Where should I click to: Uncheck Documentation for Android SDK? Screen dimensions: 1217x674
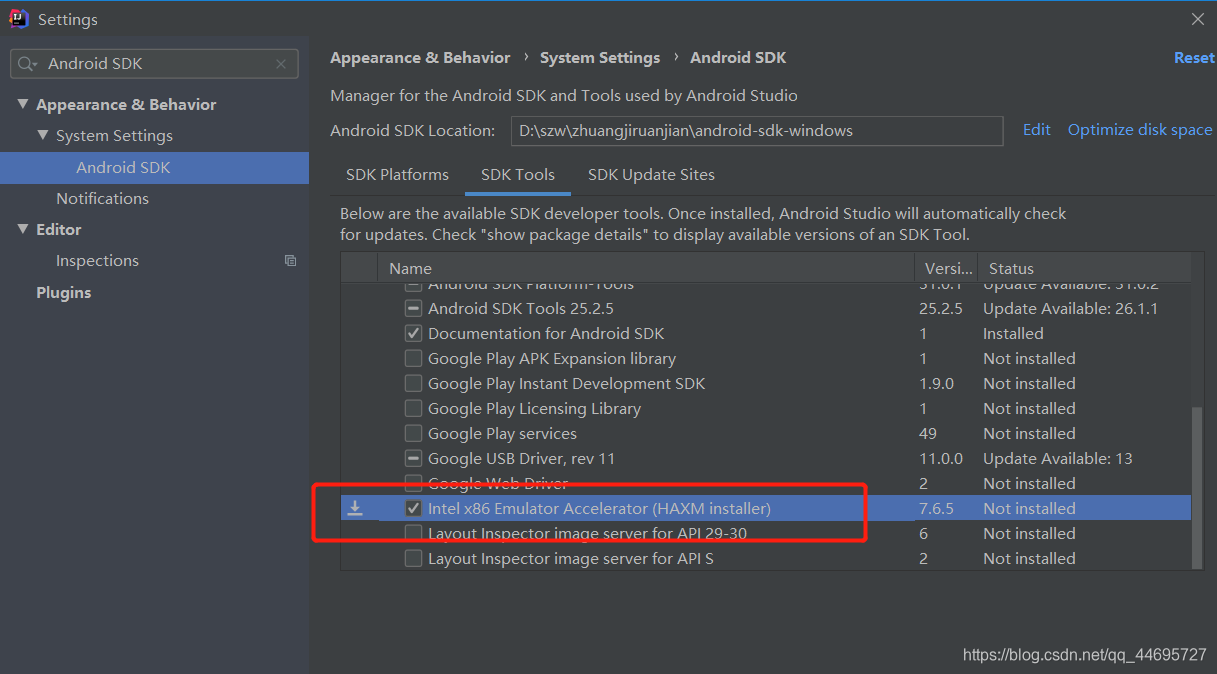413,334
